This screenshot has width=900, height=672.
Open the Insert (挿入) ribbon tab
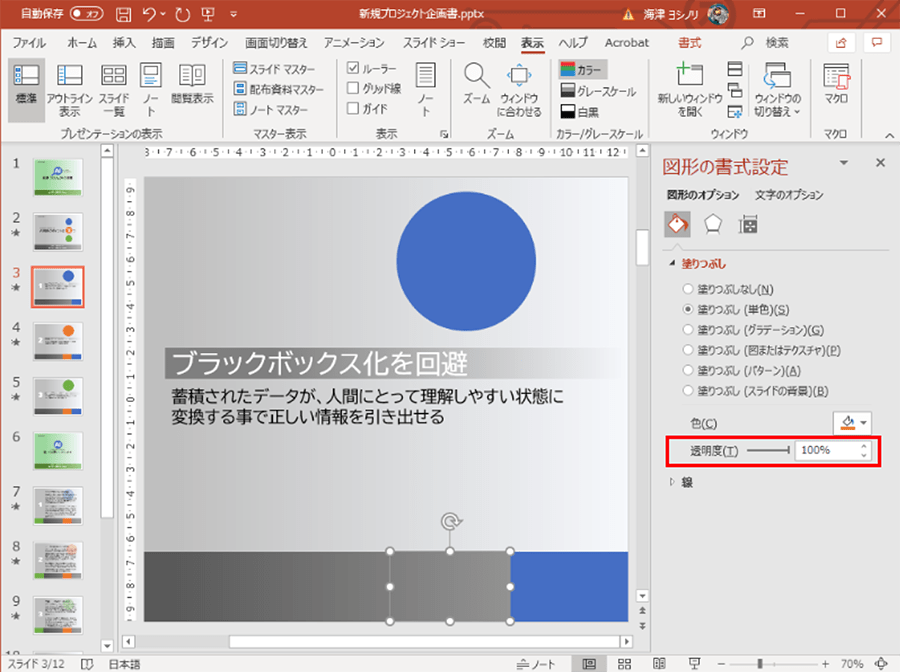[x=124, y=43]
